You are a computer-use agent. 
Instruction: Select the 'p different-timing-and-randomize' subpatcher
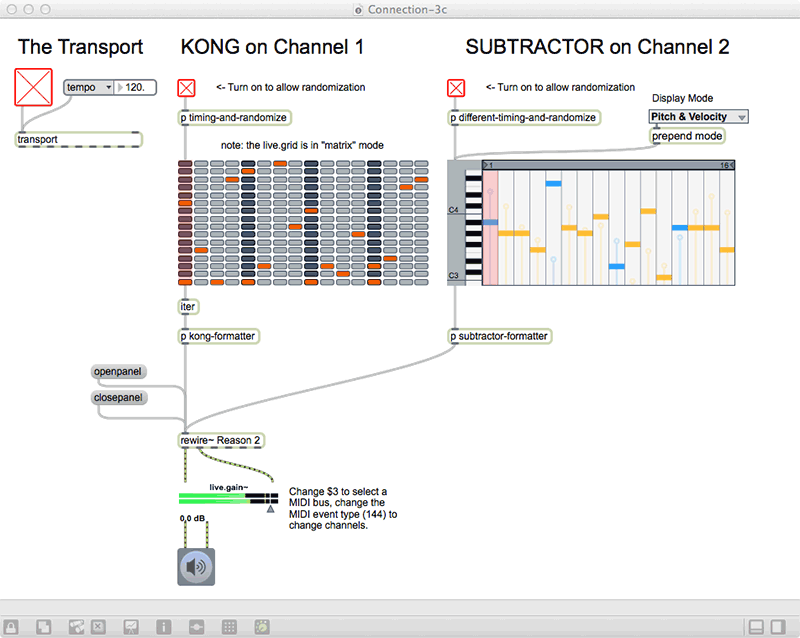pos(524,118)
